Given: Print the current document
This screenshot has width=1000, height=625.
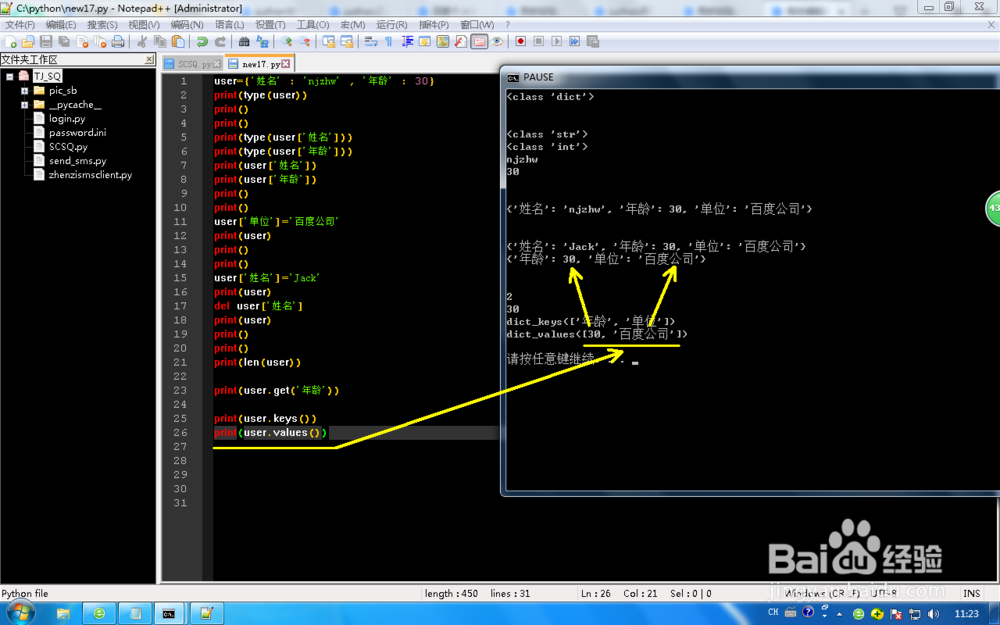Looking at the screenshot, I should (x=117, y=41).
